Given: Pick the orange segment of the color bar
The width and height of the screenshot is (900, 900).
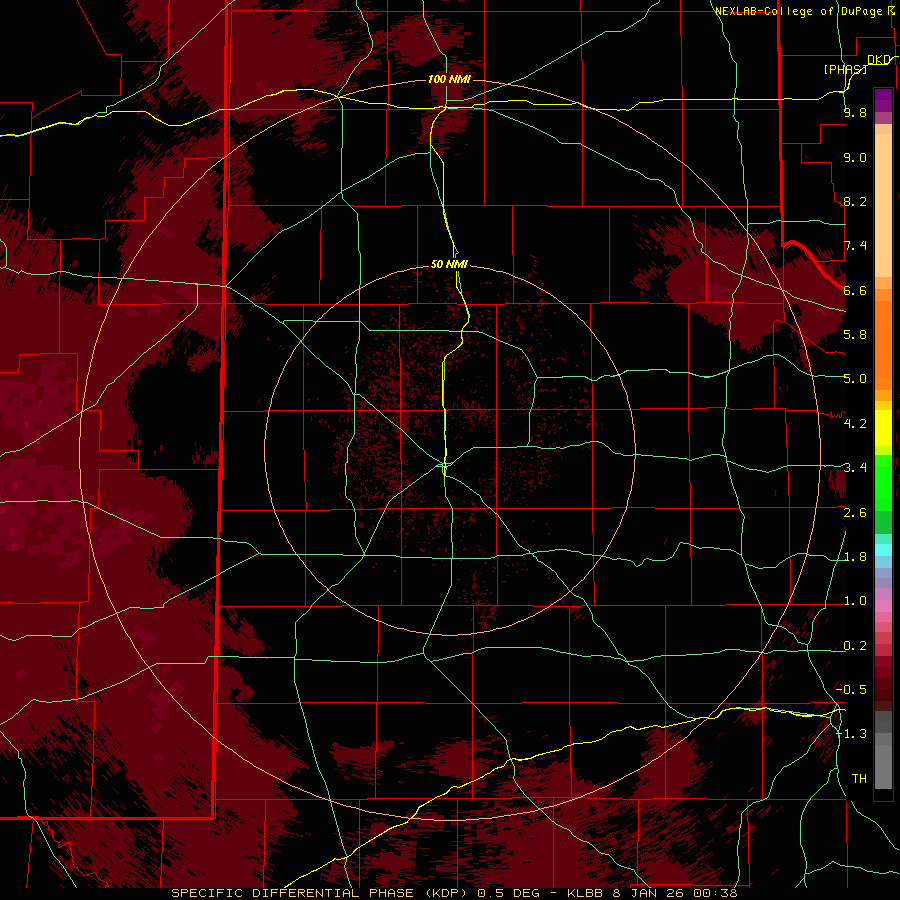Looking at the screenshot, I should click(x=883, y=344).
